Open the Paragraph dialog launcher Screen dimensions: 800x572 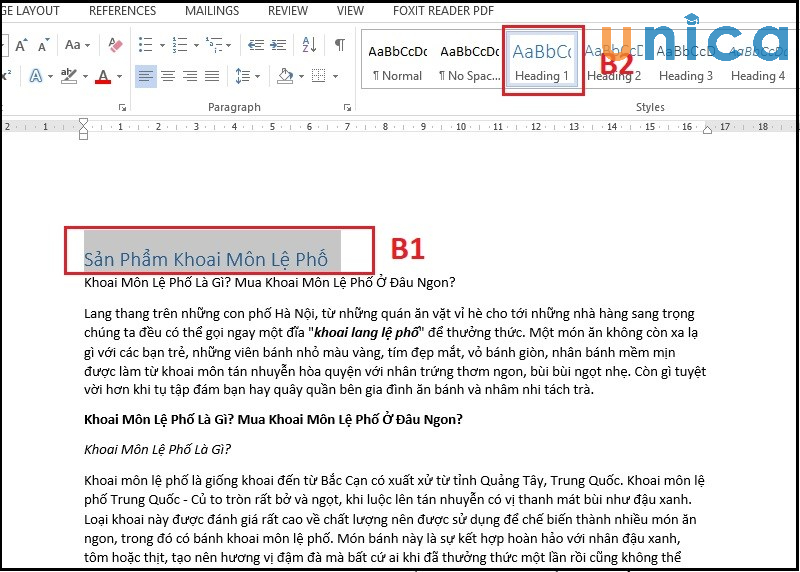coord(347,107)
